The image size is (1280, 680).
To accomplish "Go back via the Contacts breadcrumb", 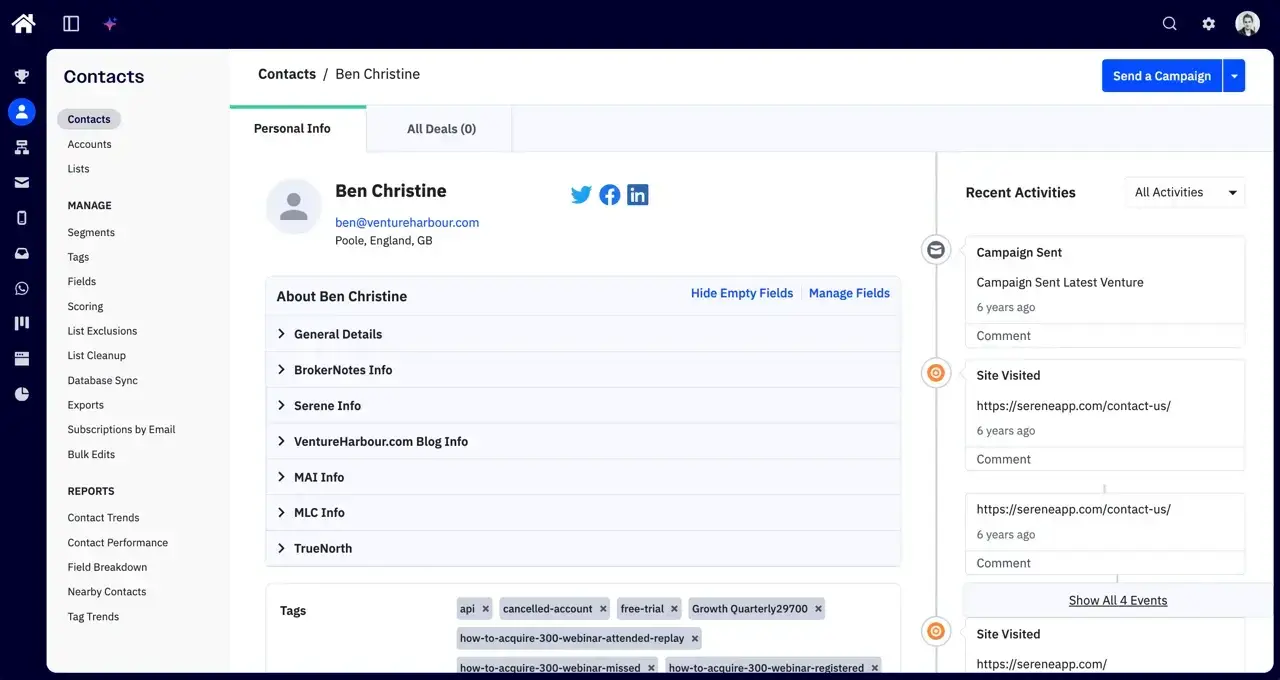I will [x=287, y=74].
